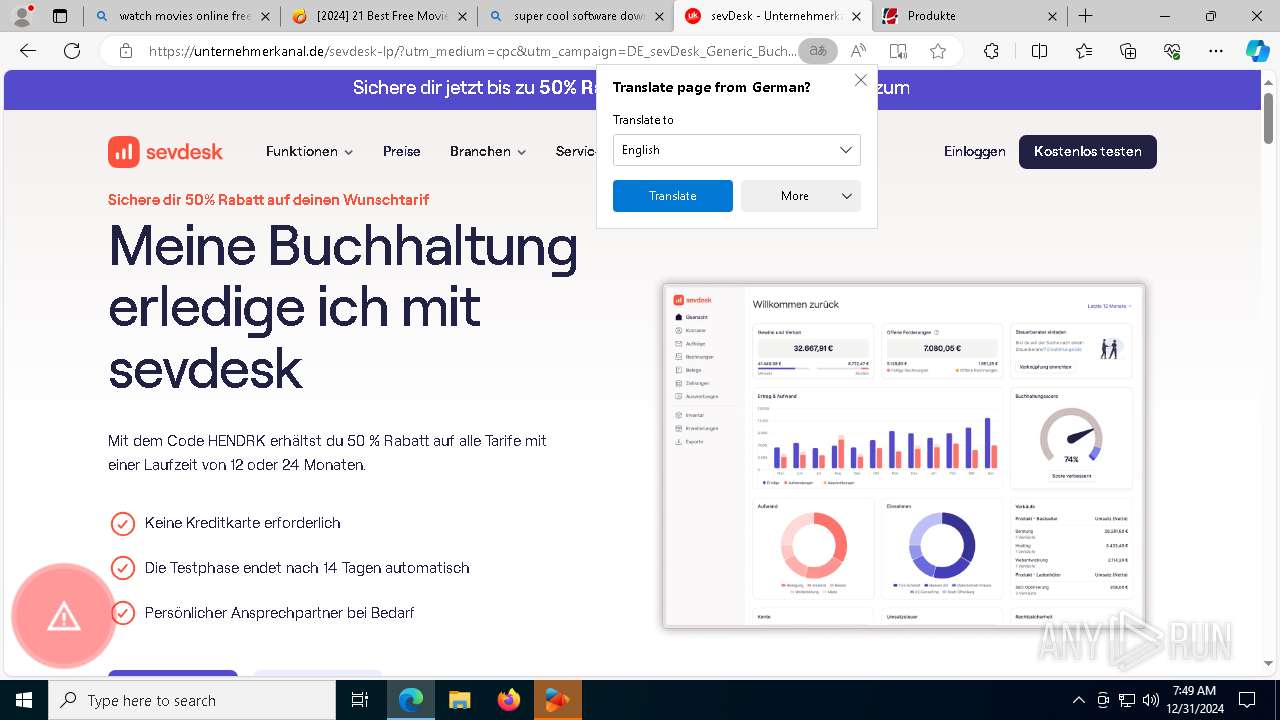Click the address bar URL
The height and width of the screenshot is (720, 1280).
point(472,51)
